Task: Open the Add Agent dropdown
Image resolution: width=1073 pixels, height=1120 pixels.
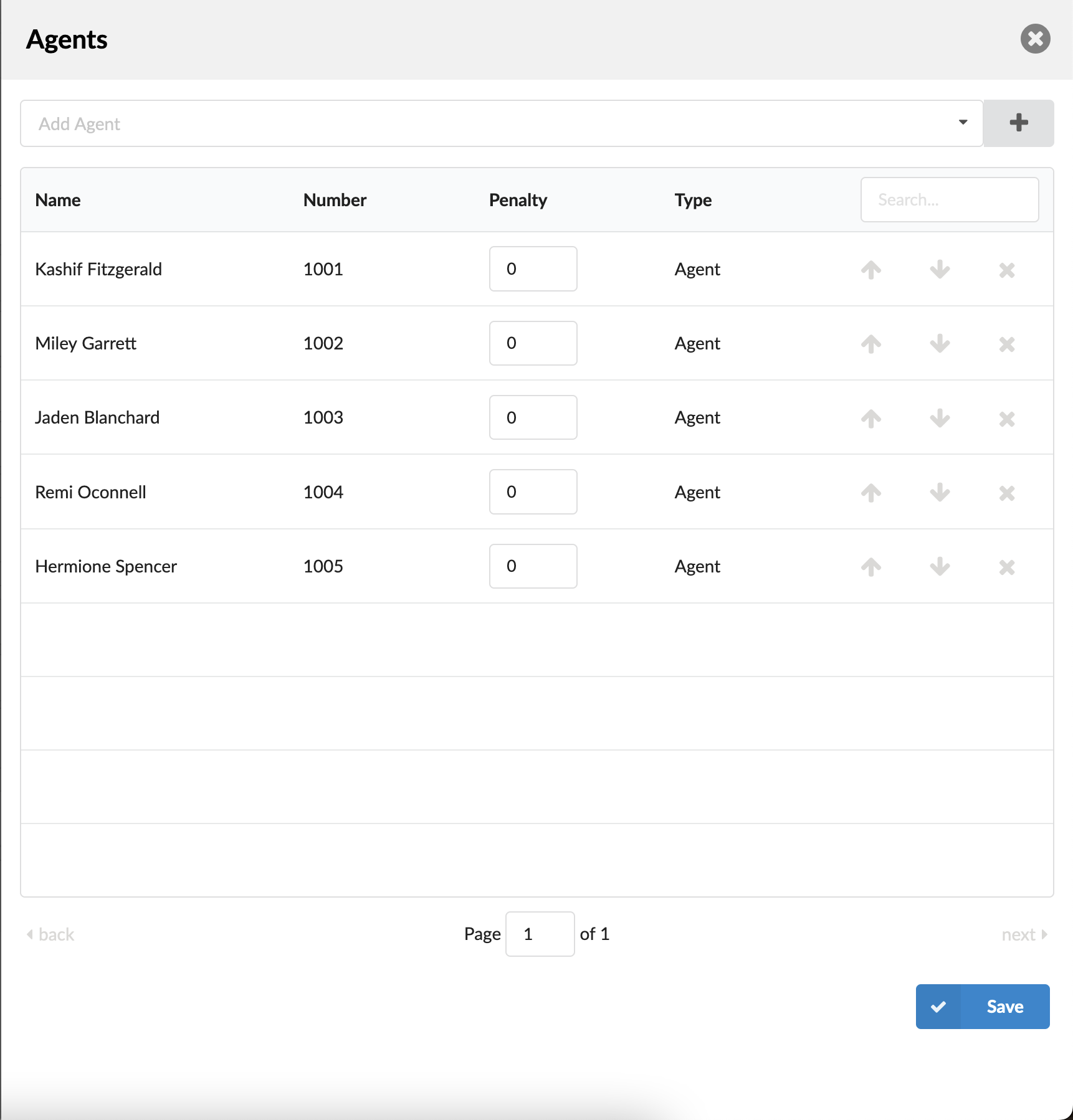Action: (502, 123)
